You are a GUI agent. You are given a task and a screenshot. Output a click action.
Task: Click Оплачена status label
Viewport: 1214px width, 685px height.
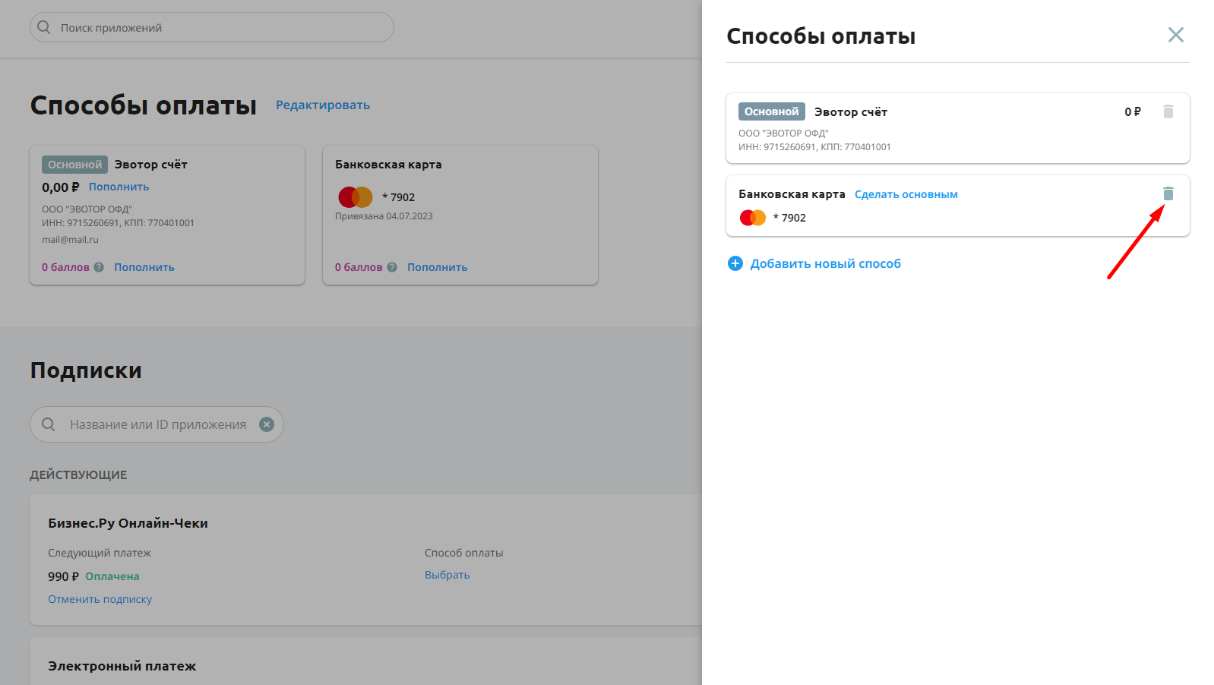tap(112, 576)
